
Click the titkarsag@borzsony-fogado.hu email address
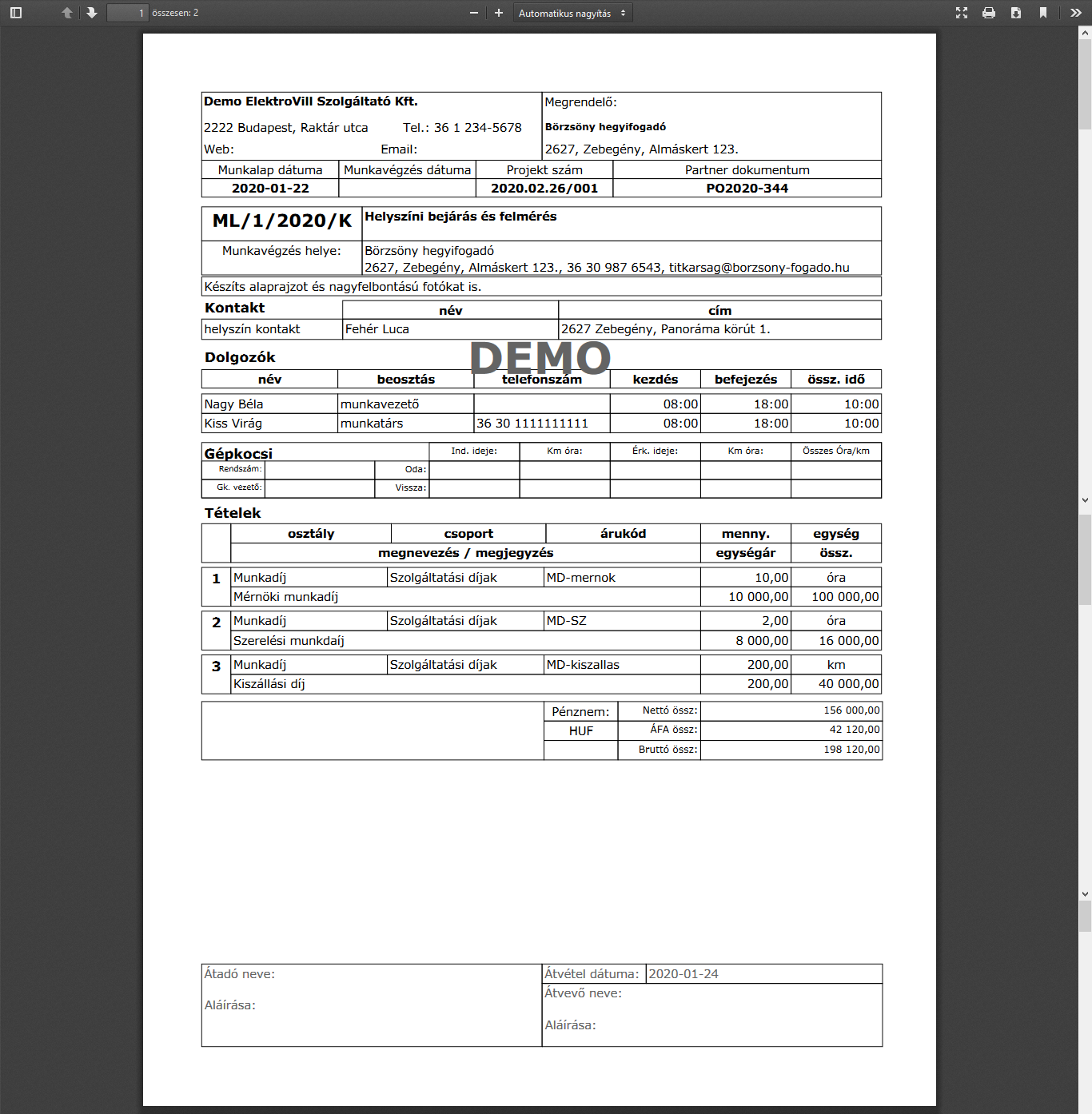pos(759,268)
